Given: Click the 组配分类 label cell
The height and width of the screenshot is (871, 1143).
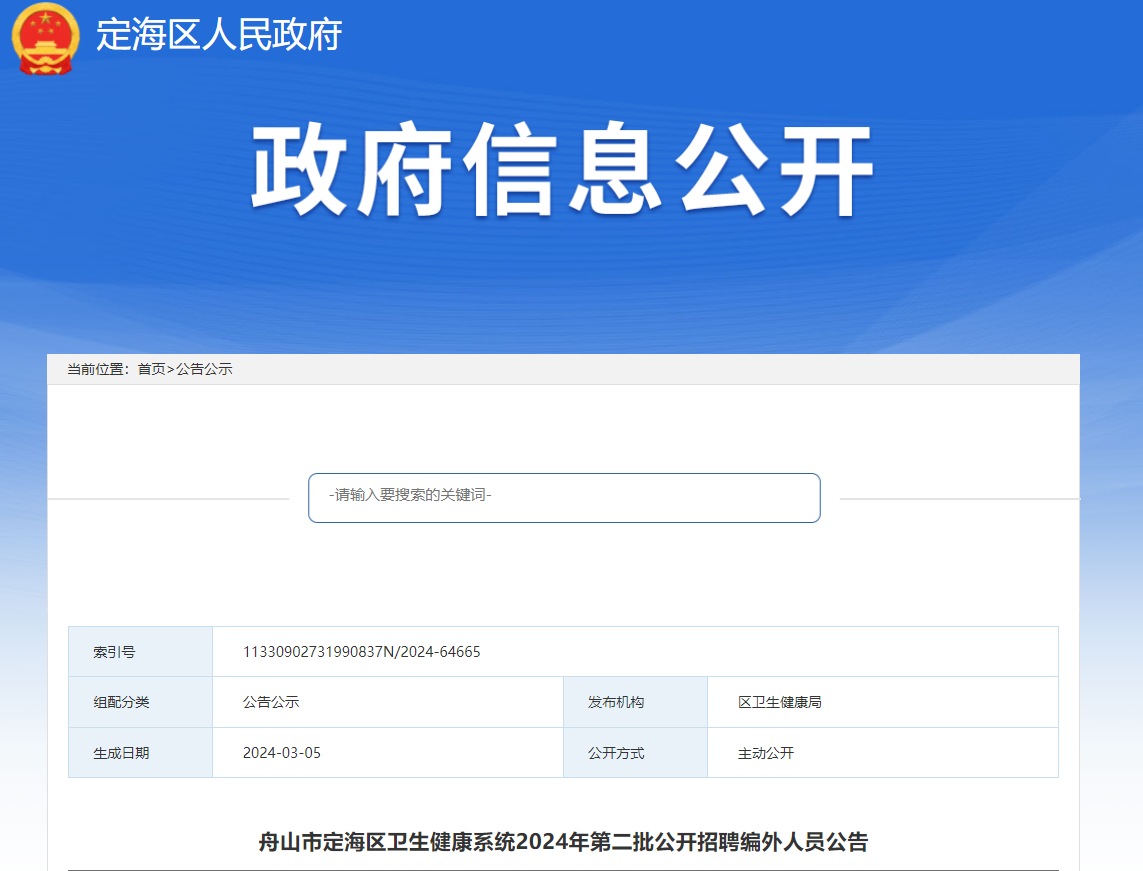Looking at the screenshot, I should tap(121, 702).
